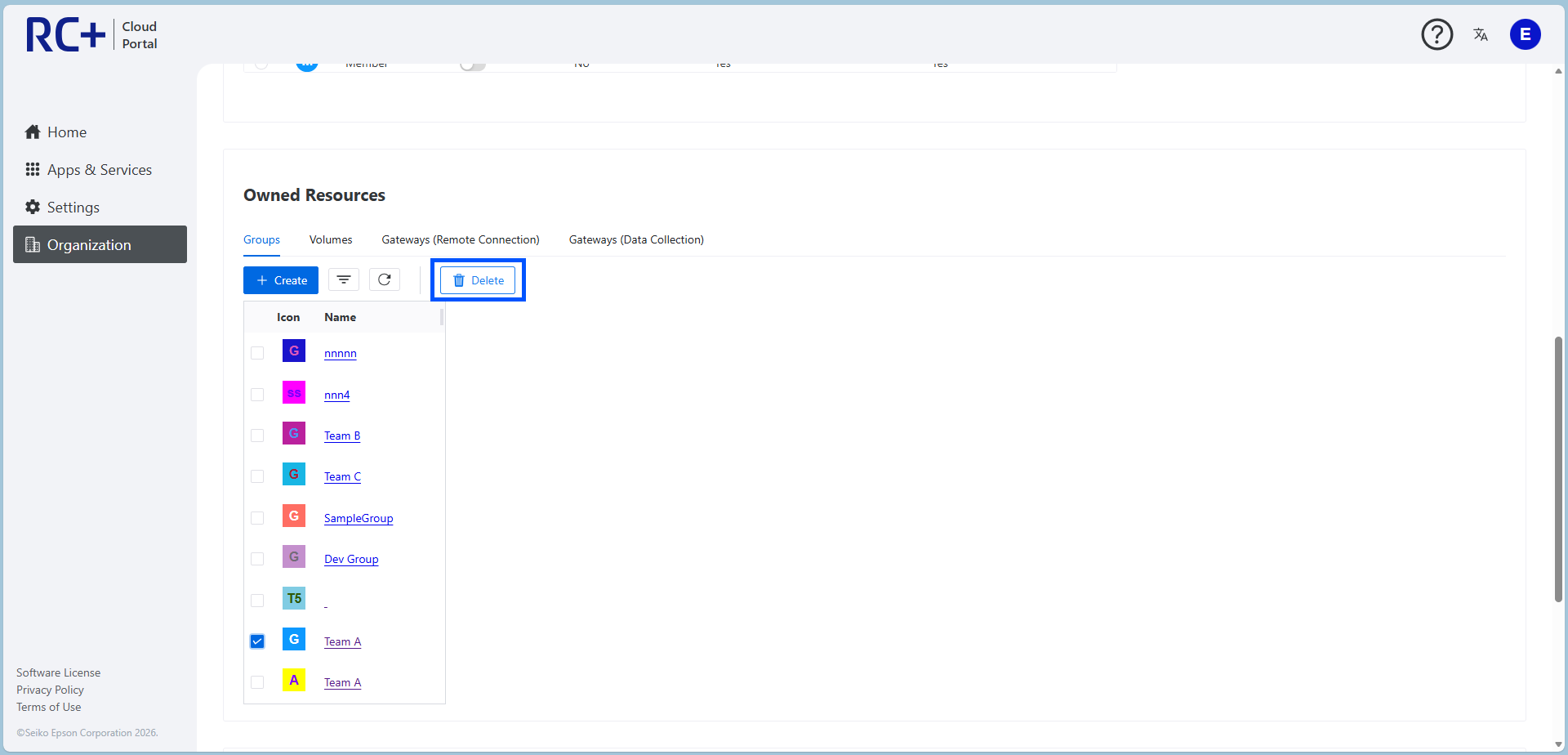This screenshot has height=755, width=1568.
Task: Open the user account avatar E
Action: [x=1525, y=34]
